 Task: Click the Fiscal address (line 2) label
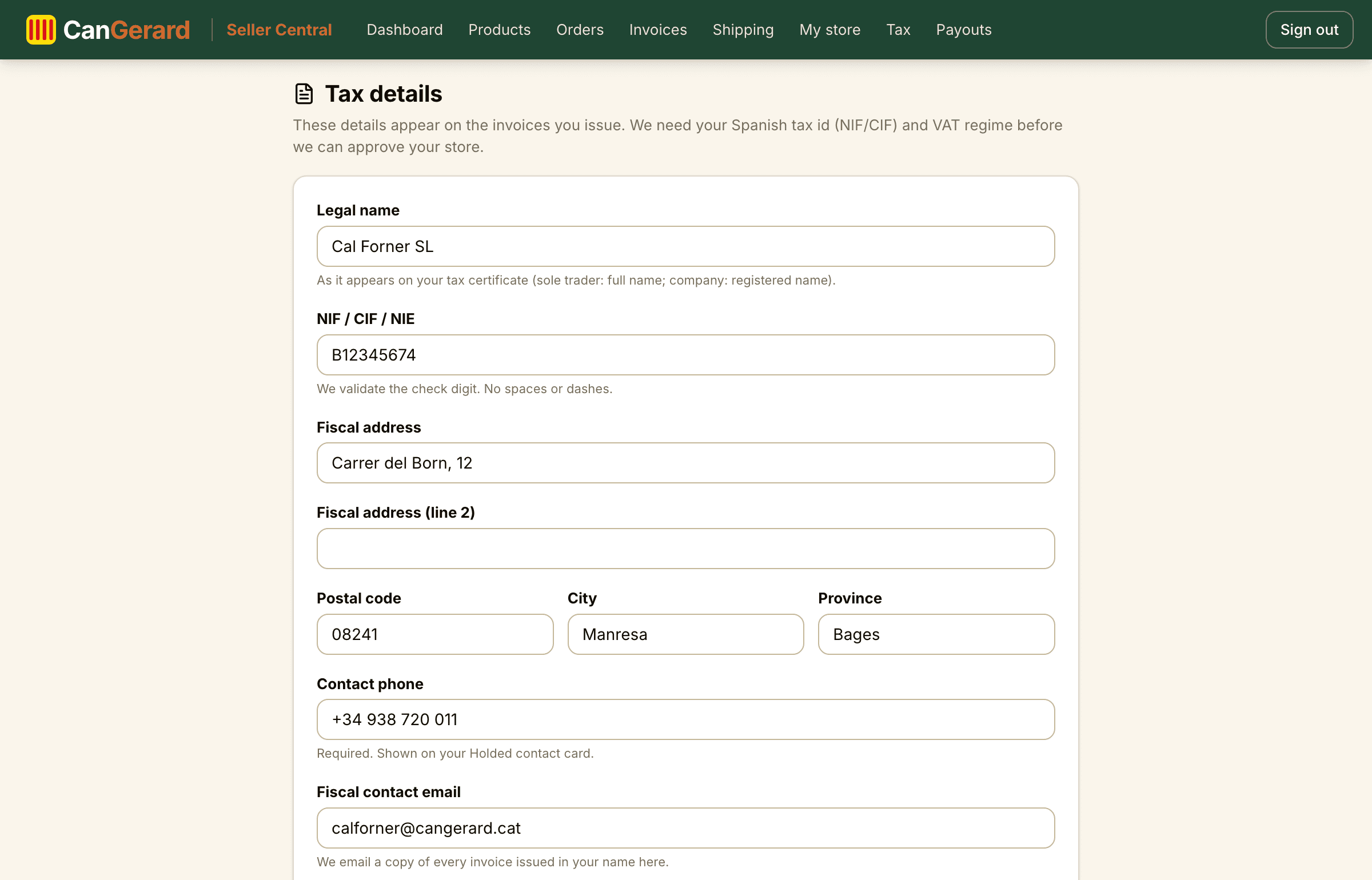click(396, 513)
